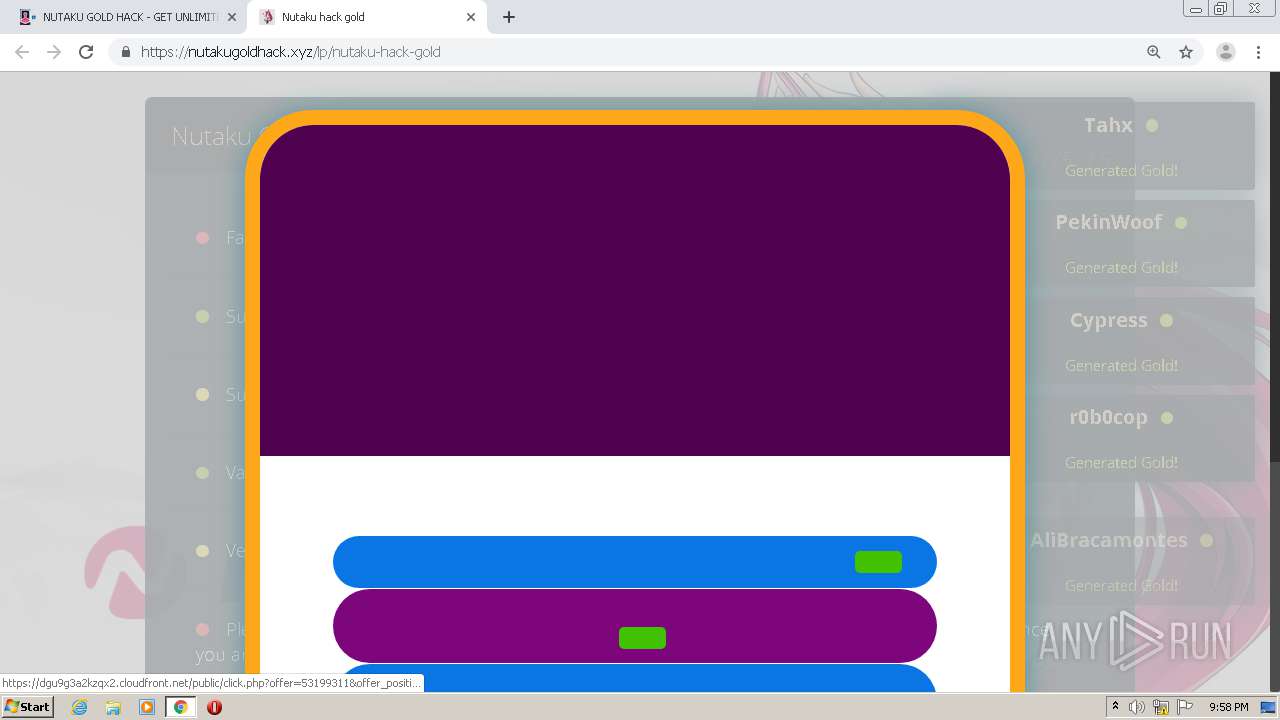
Task: Open File Explorer from taskbar
Action: [x=113, y=707]
